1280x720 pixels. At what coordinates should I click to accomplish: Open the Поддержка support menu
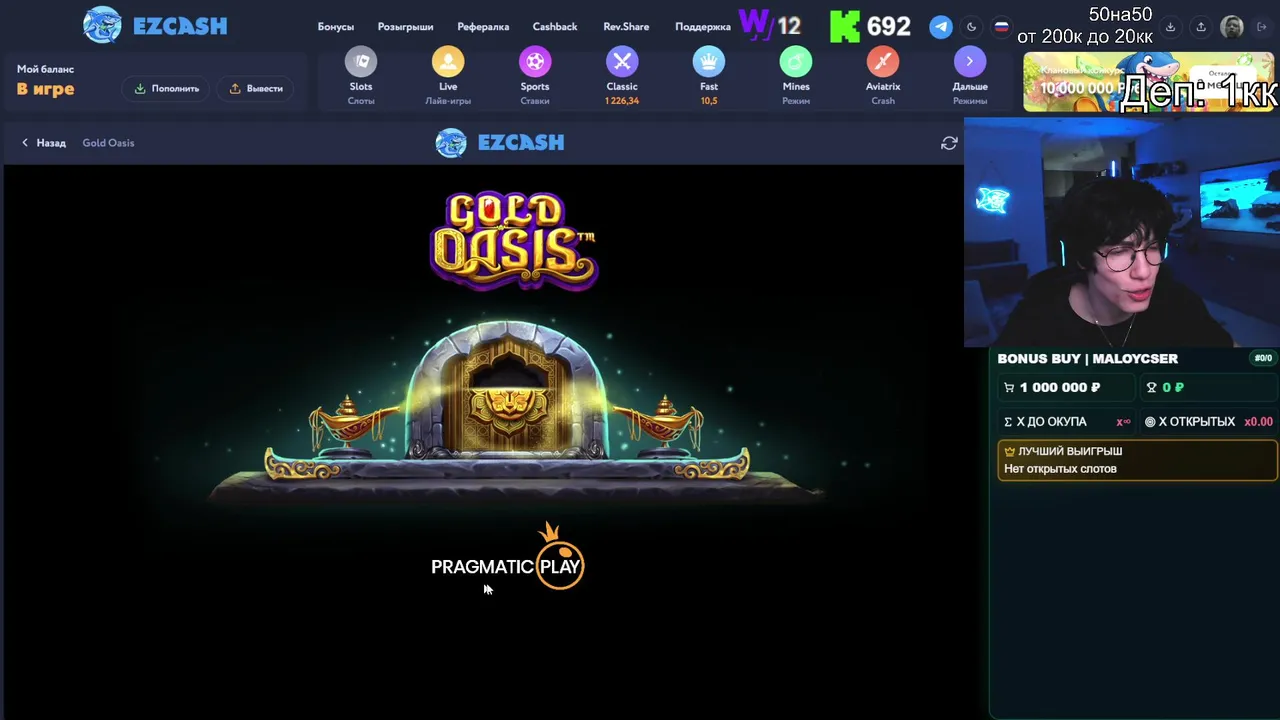coord(703,27)
